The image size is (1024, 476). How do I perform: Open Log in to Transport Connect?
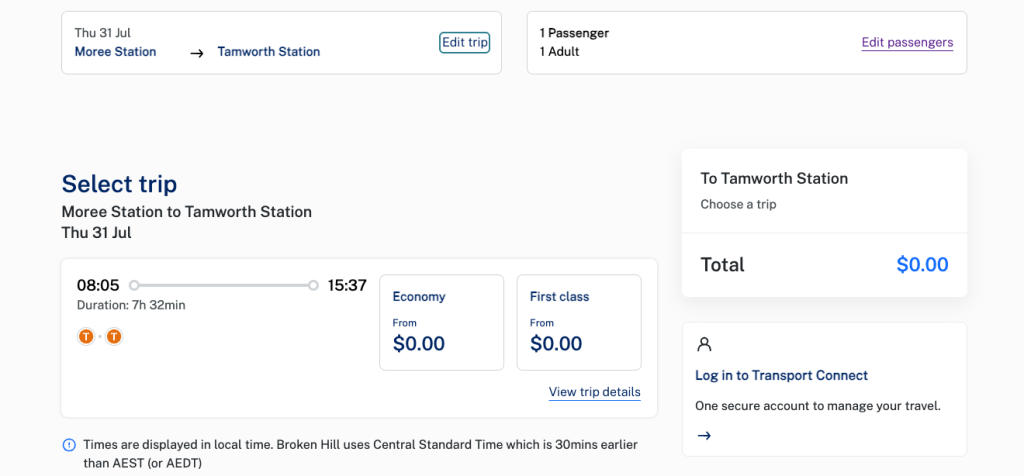781,375
